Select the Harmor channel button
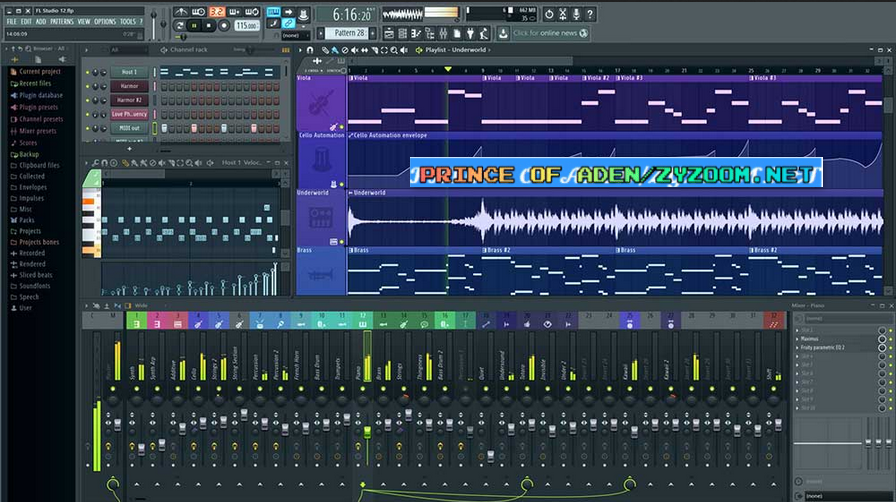The height and width of the screenshot is (502, 896). [x=129, y=86]
